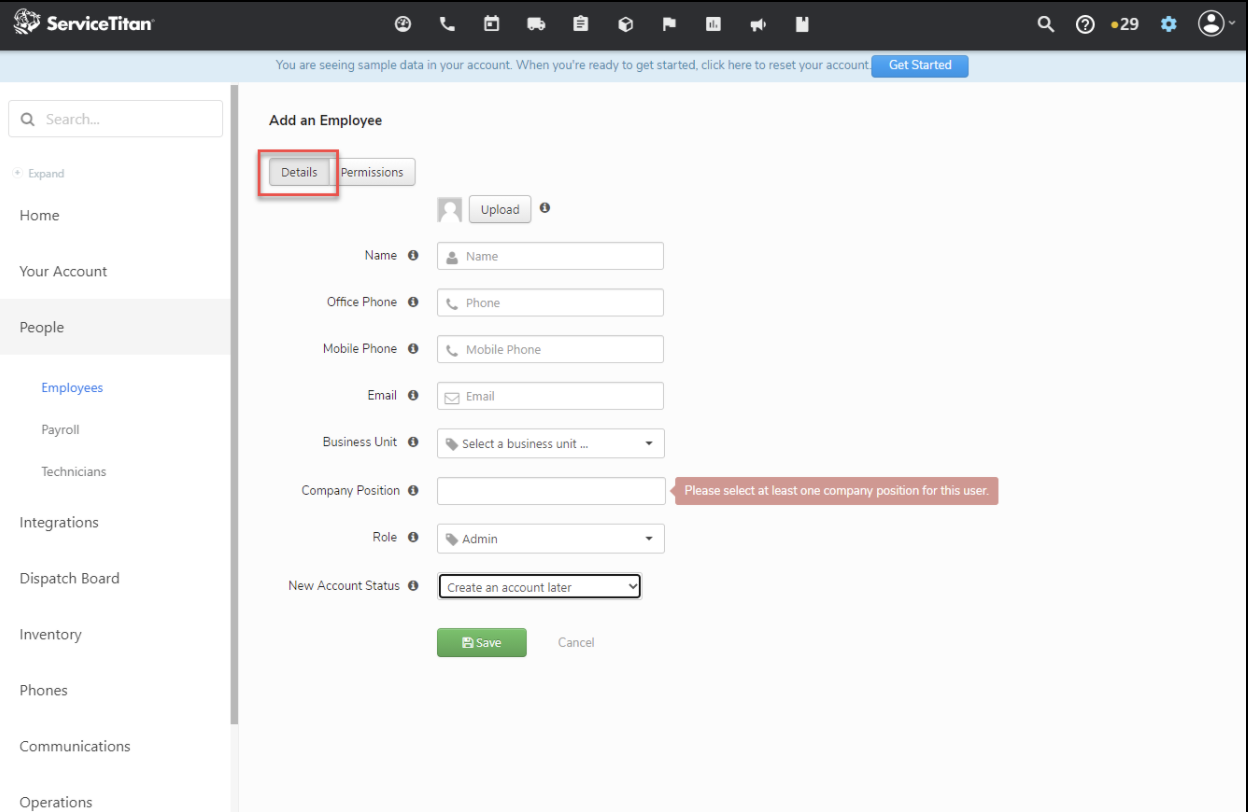1248x812 pixels.
Task: Open the inventory box icon in top bar
Action: click(x=625, y=24)
